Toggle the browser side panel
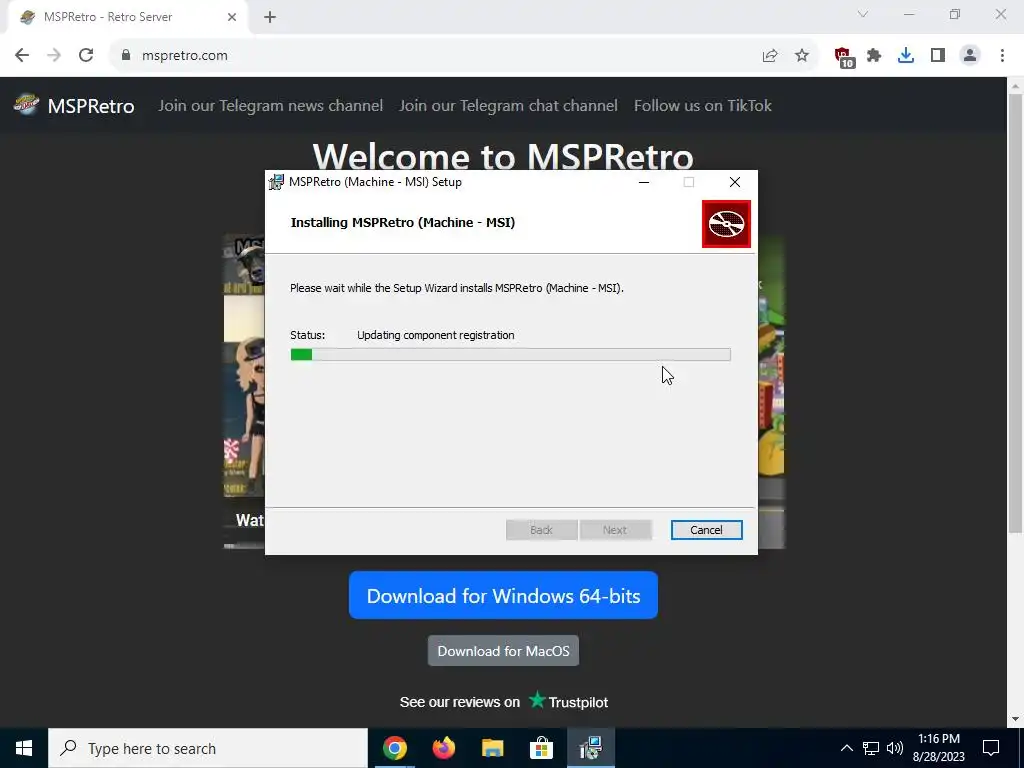This screenshot has width=1024, height=768. point(938,56)
